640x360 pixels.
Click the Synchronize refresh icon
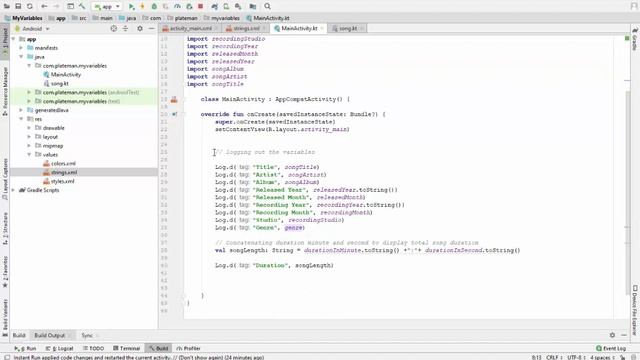(x=29, y=6)
